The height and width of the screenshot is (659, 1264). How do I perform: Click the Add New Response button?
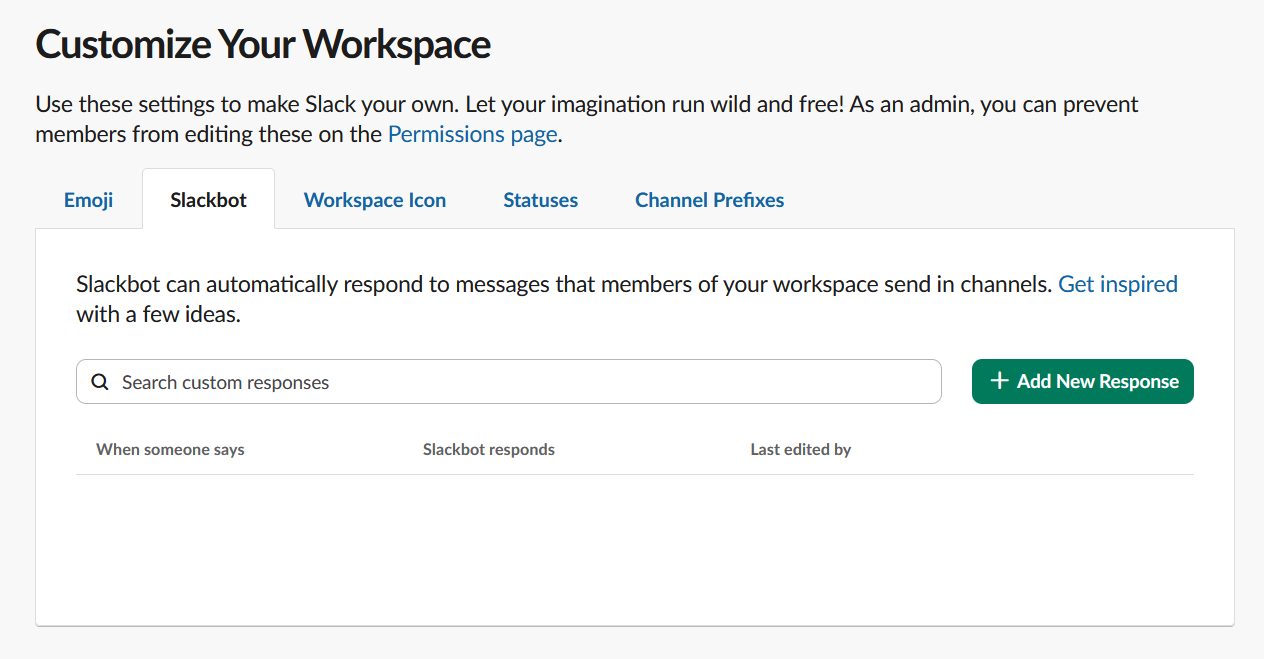point(1083,382)
